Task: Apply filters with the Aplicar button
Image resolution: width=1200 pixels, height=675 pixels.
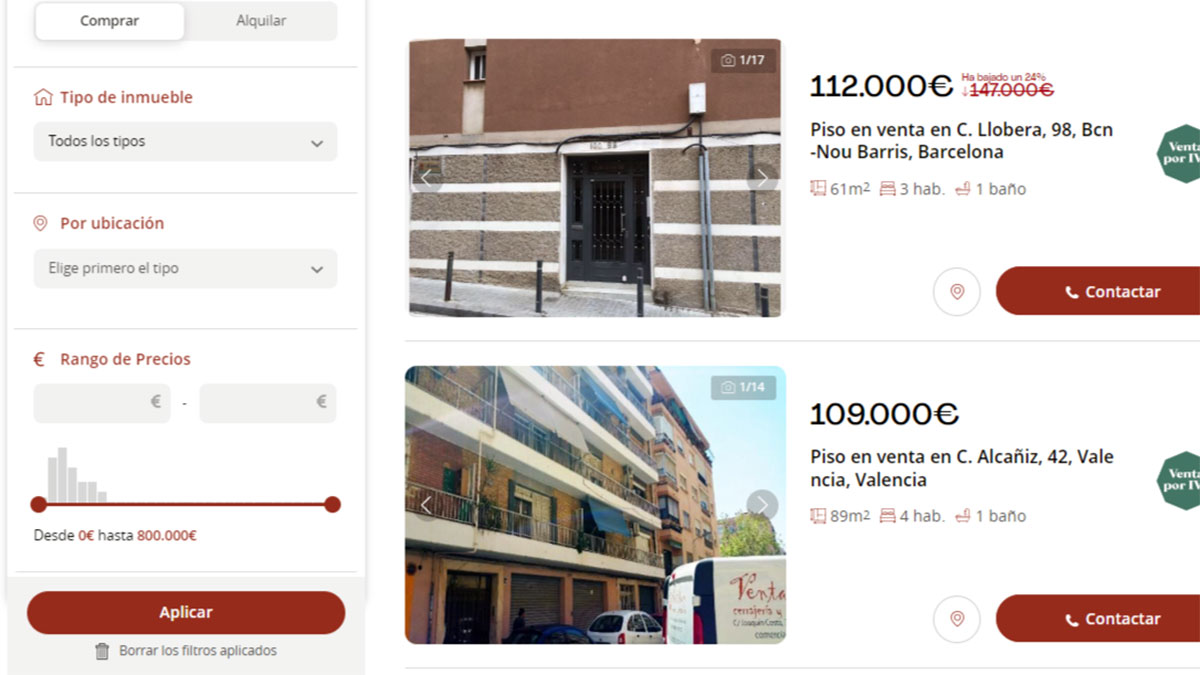Action: click(186, 612)
